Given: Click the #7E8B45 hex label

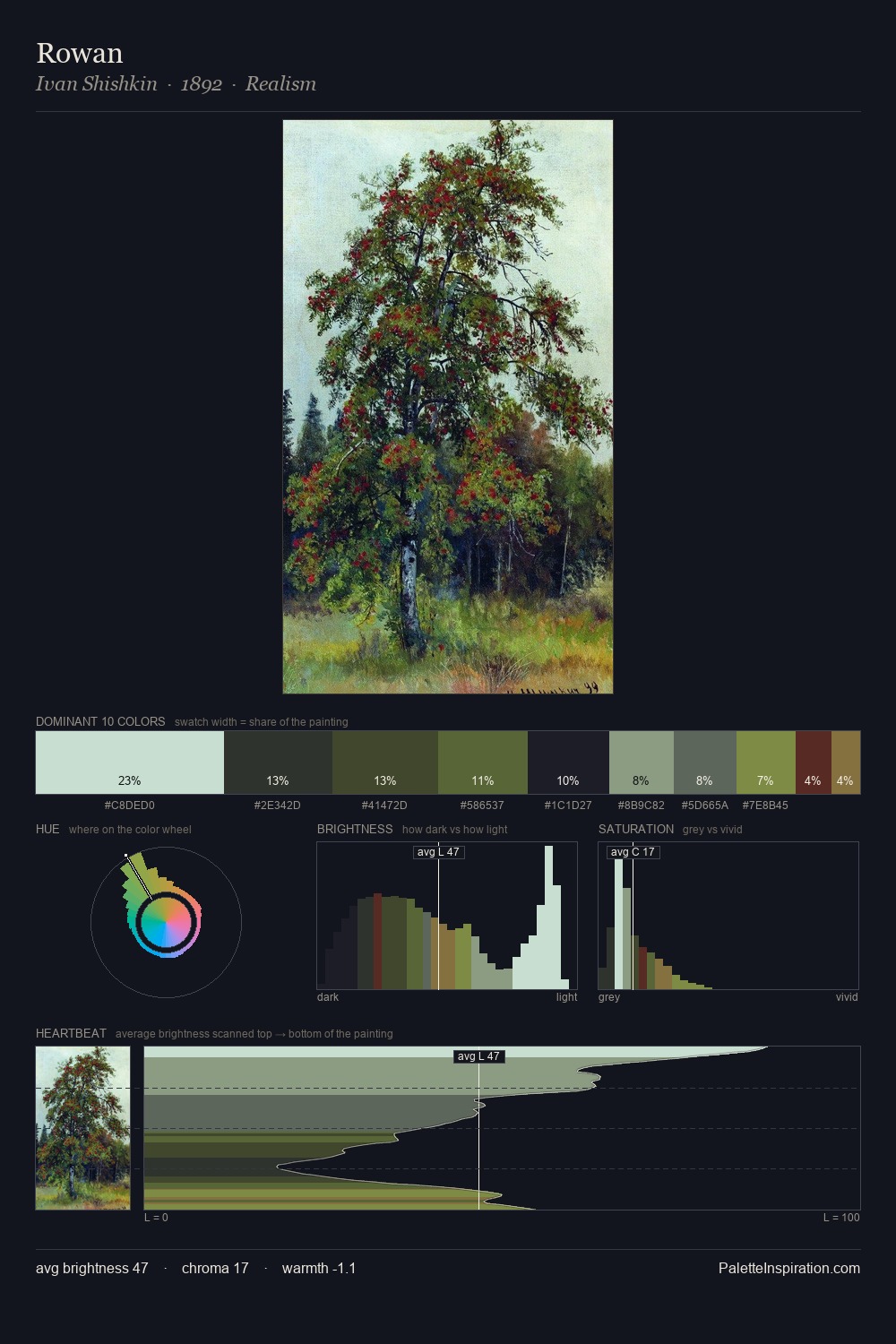Looking at the screenshot, I should click(765, 806).
